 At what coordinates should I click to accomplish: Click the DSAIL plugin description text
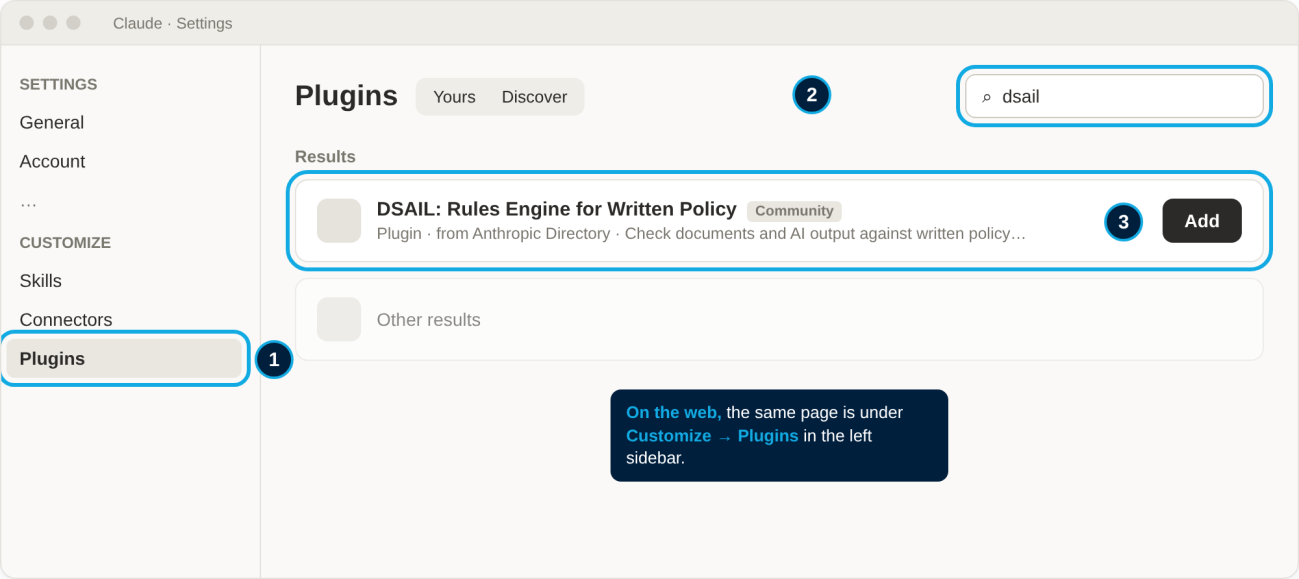tap(701, 234)
